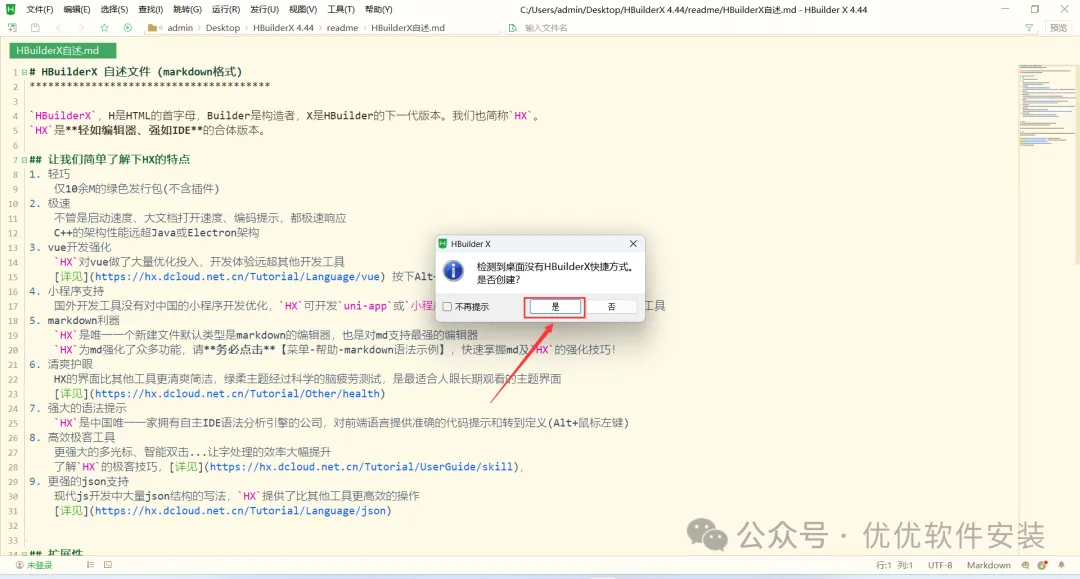The width and height of the screenshot is (1080, 579).
Task: Click the Tutorial/Language/vue link
Action: click(x=237, y=277)
